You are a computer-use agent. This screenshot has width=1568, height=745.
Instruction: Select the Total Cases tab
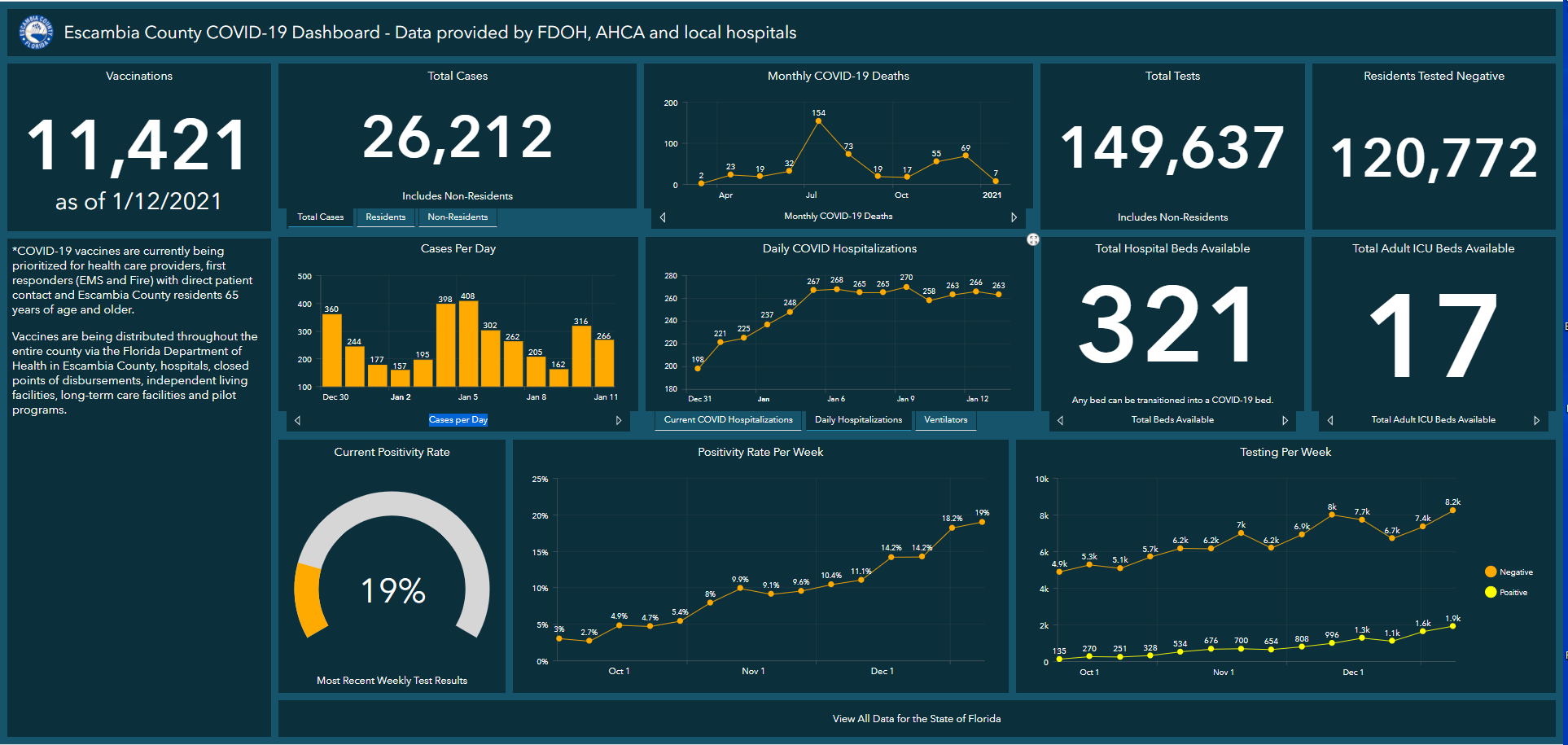point(320,217)
